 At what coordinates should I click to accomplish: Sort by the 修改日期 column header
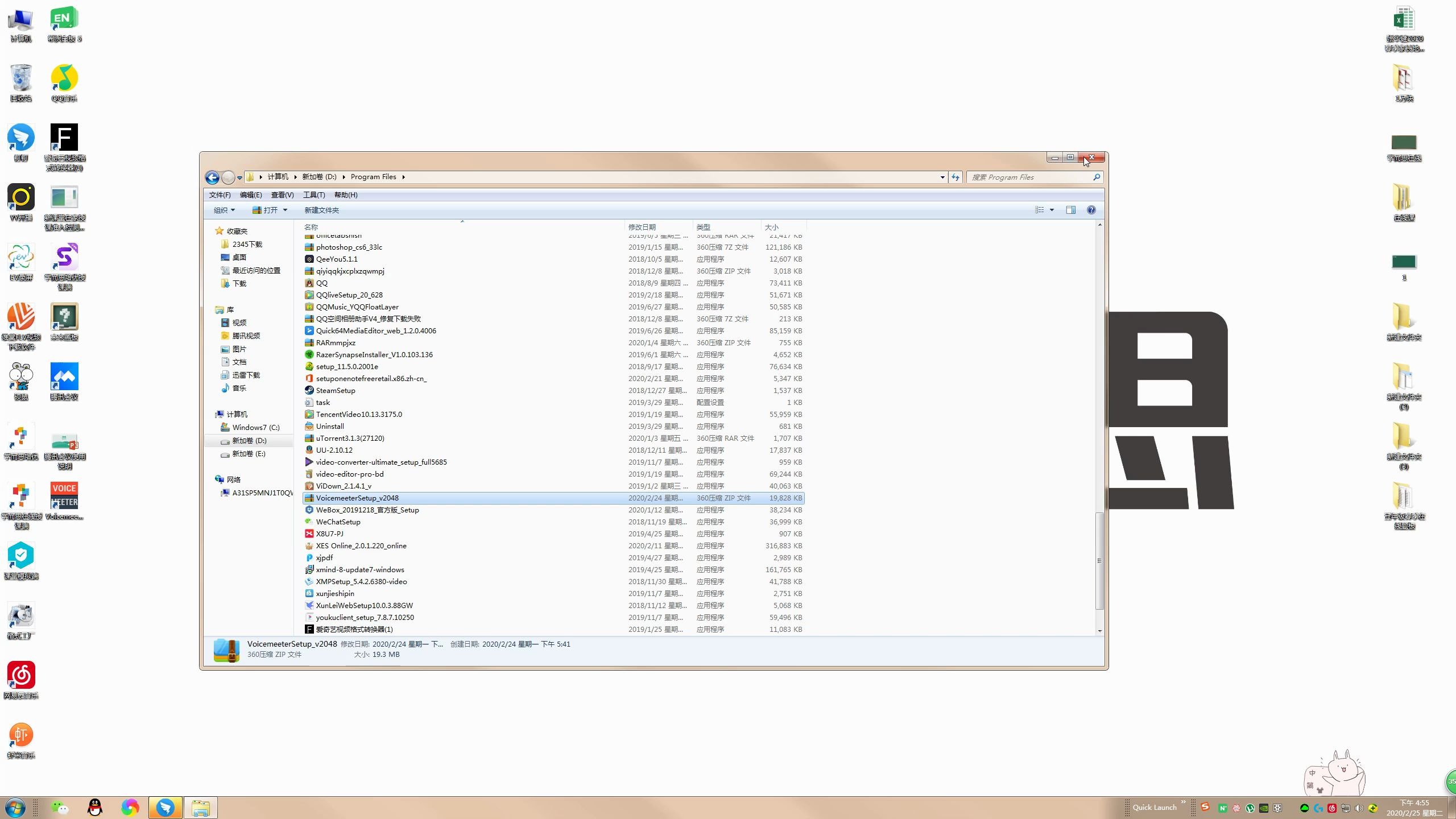click(642, 227)
